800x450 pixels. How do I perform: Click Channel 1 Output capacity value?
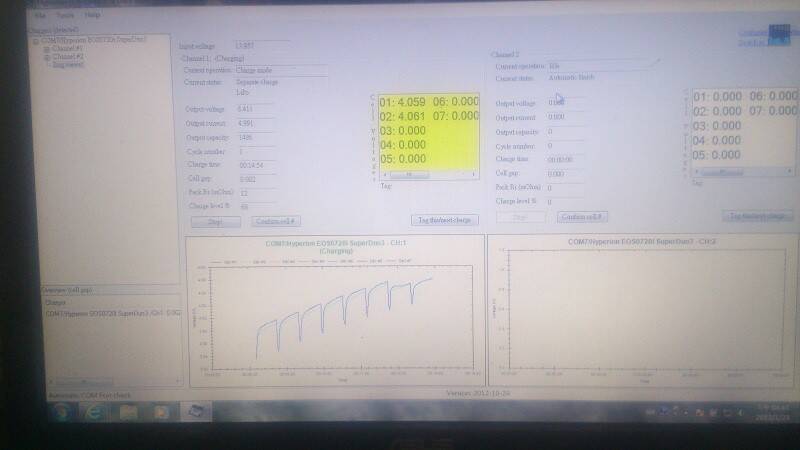pos(255,138)
